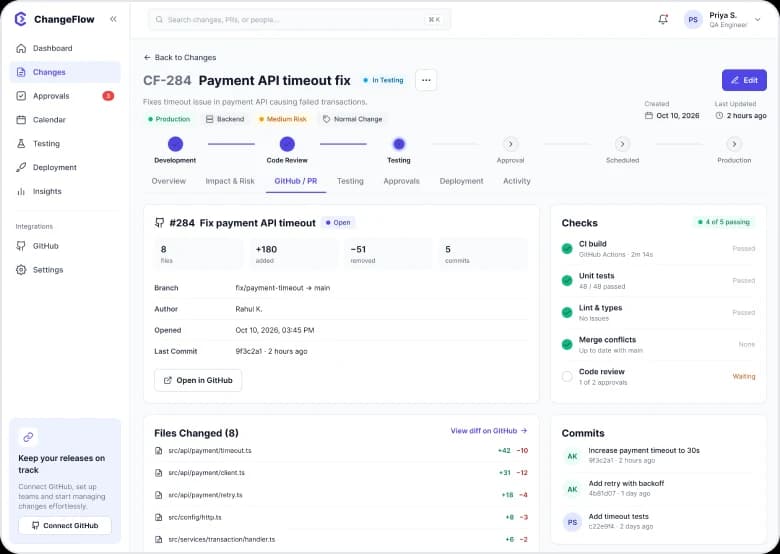Viewport: 780px width, 554px height.
Task: Open Dashboard in the sidebar
Action: pos(65,48)
